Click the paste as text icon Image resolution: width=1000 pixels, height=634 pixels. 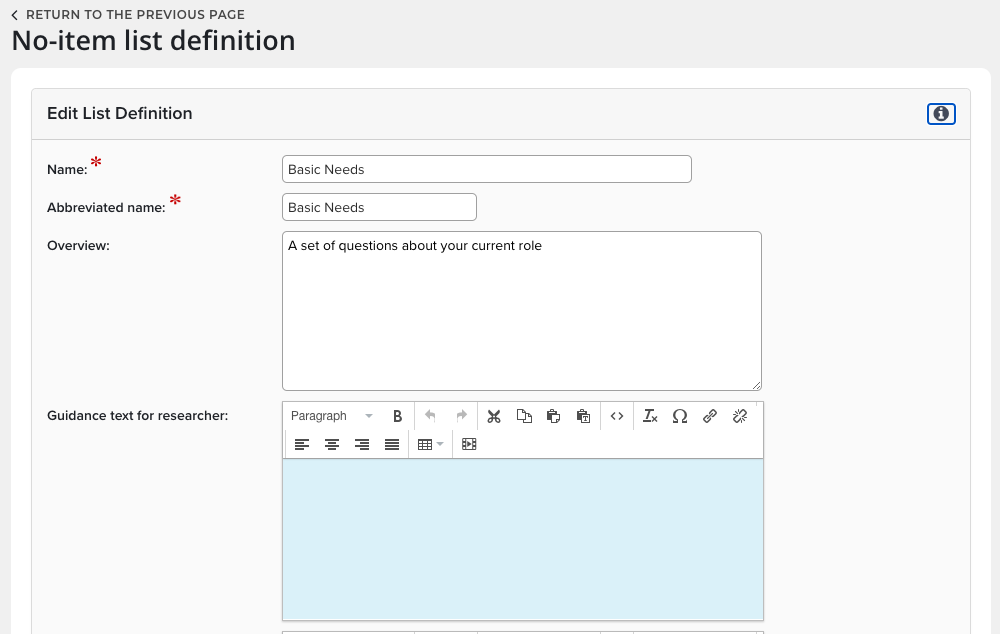(584, 416)
